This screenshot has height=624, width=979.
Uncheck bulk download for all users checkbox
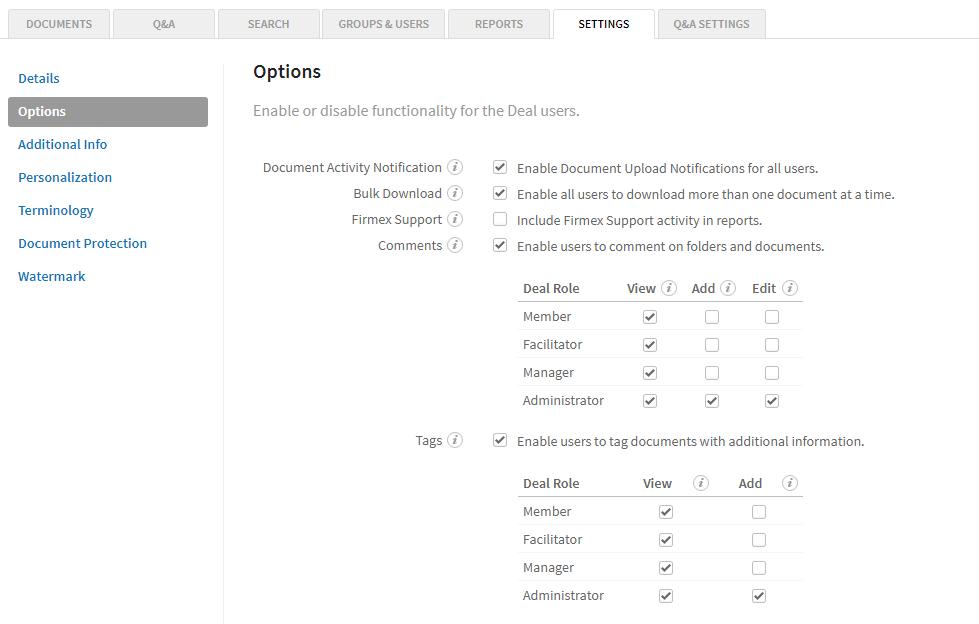(x=499, y=193)
